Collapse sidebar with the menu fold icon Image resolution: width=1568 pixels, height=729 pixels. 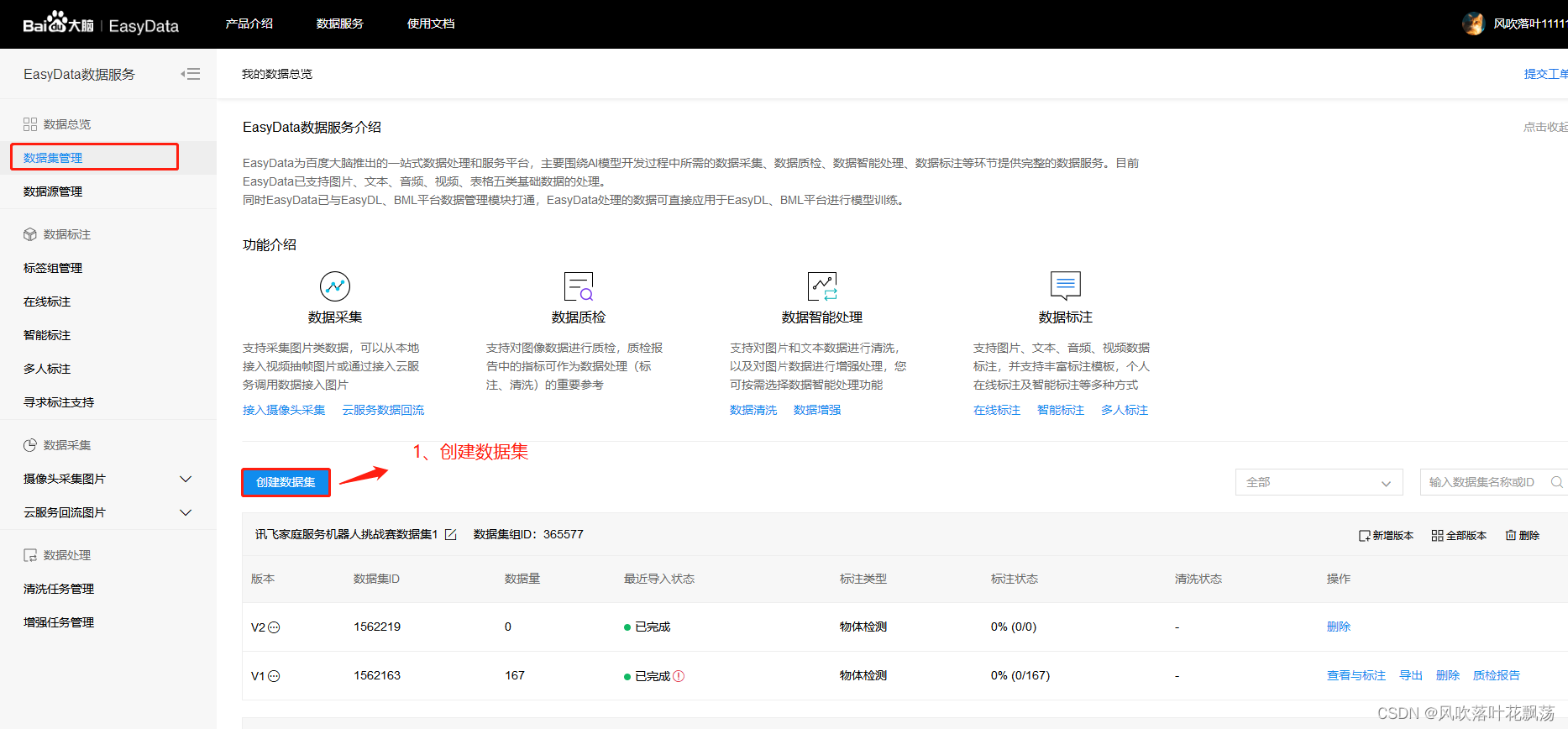coord(191,74)
